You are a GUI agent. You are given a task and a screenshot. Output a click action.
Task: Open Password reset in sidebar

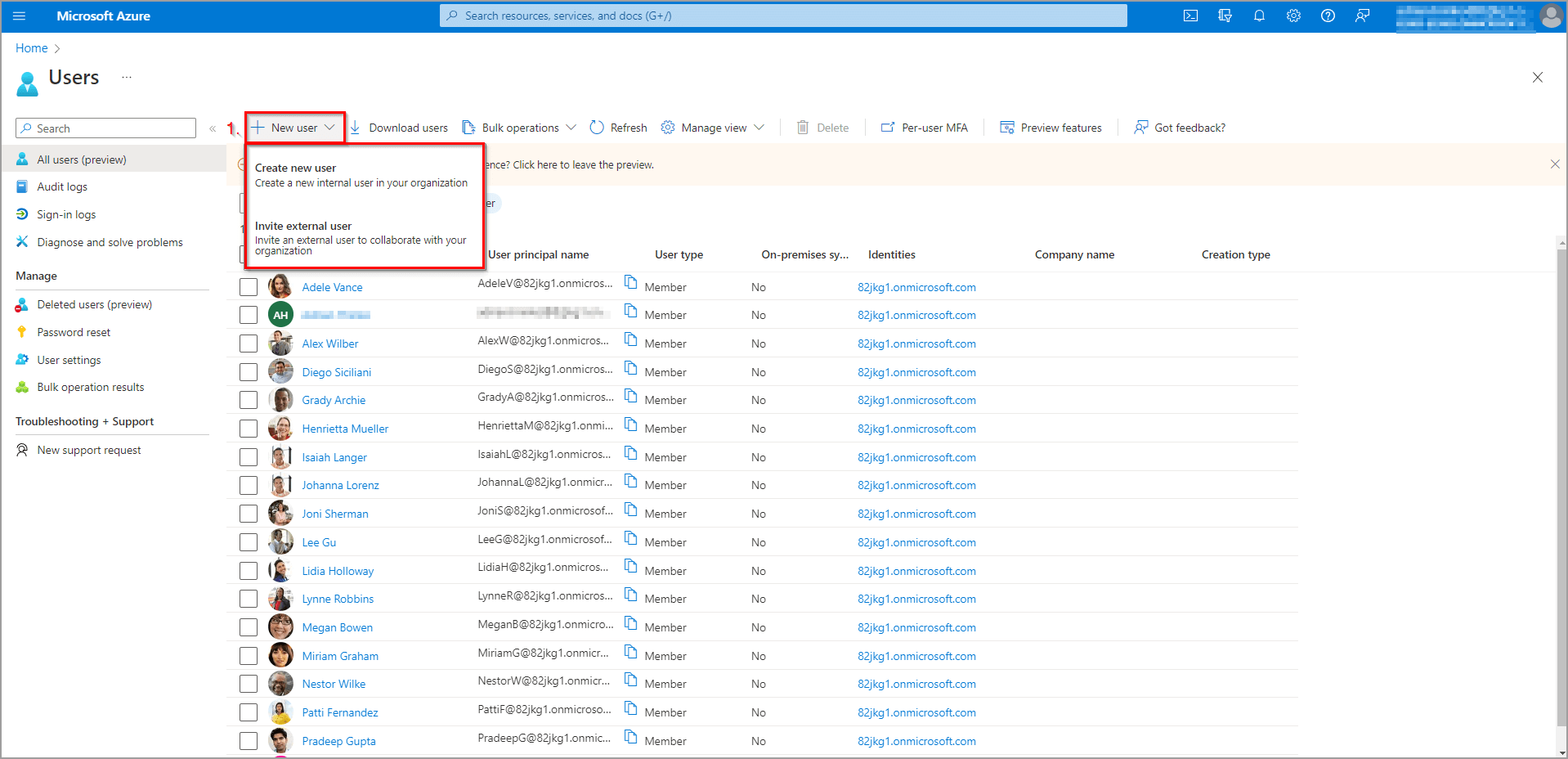point(74,332)
